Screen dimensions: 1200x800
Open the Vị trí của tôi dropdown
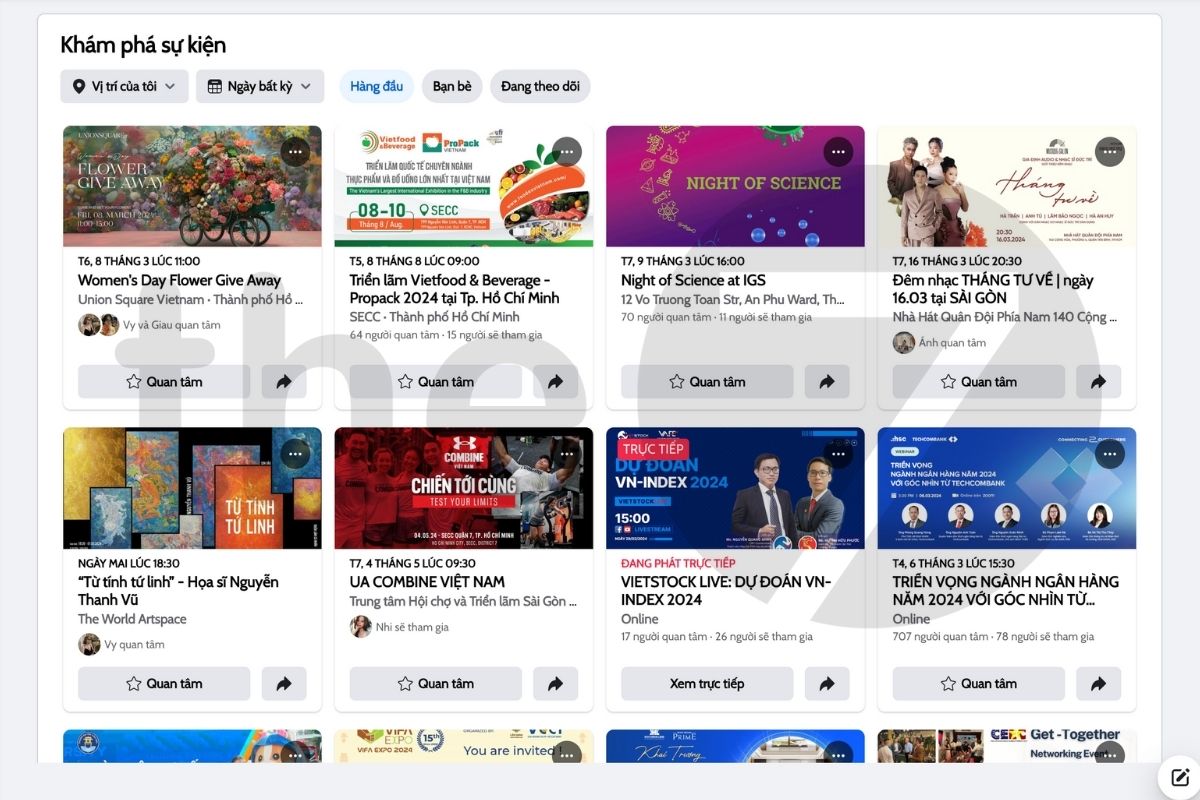[x=124, y=86]
